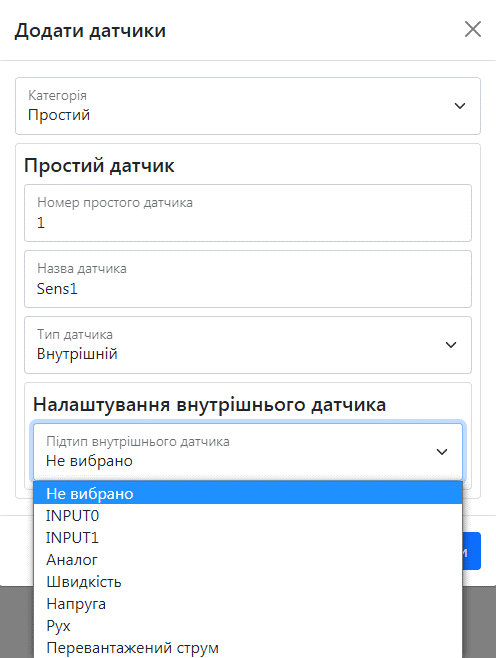Choose INPUT0 from the subtype list
The width and height of the screenshot is (496, 658).
[248, 515]
